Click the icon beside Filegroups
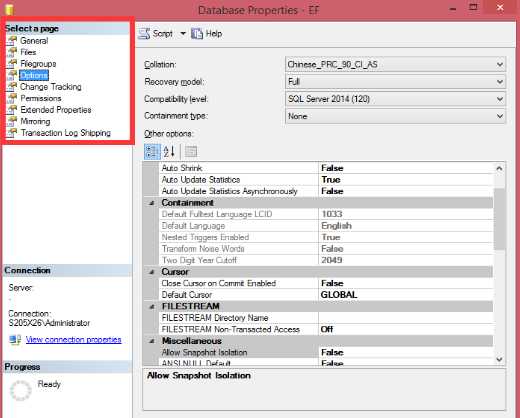The image size is (520, 418). (12, 64)
